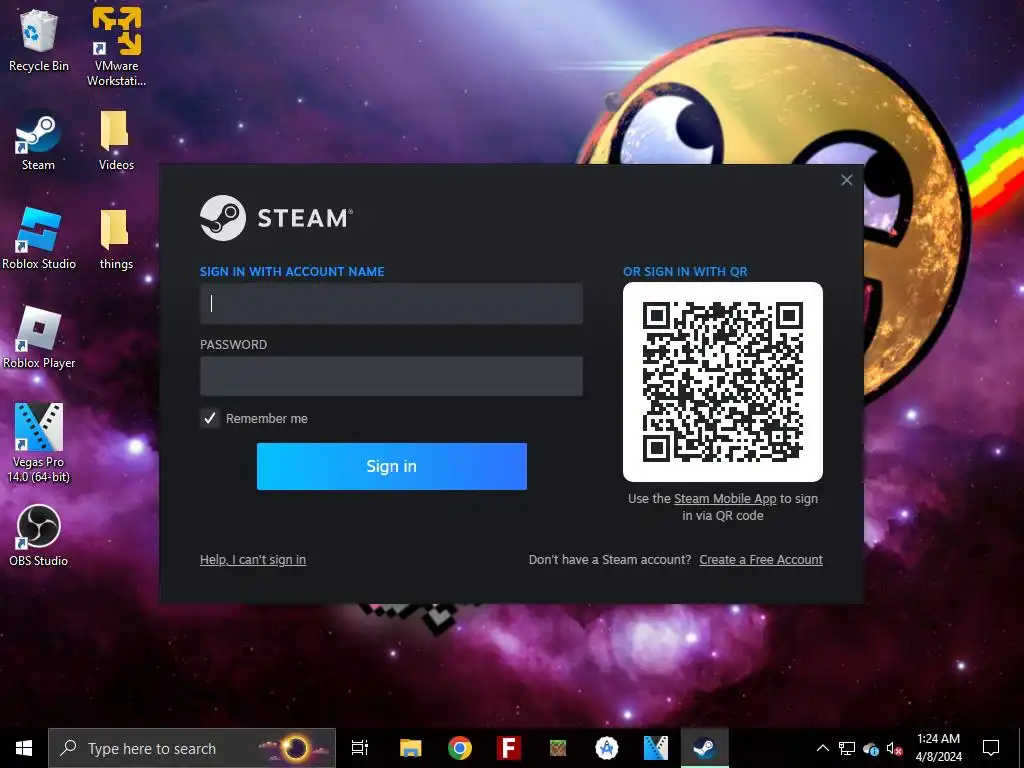
Task: Open the Minecraft block icon on taskbar
Action: coord(558,748)
